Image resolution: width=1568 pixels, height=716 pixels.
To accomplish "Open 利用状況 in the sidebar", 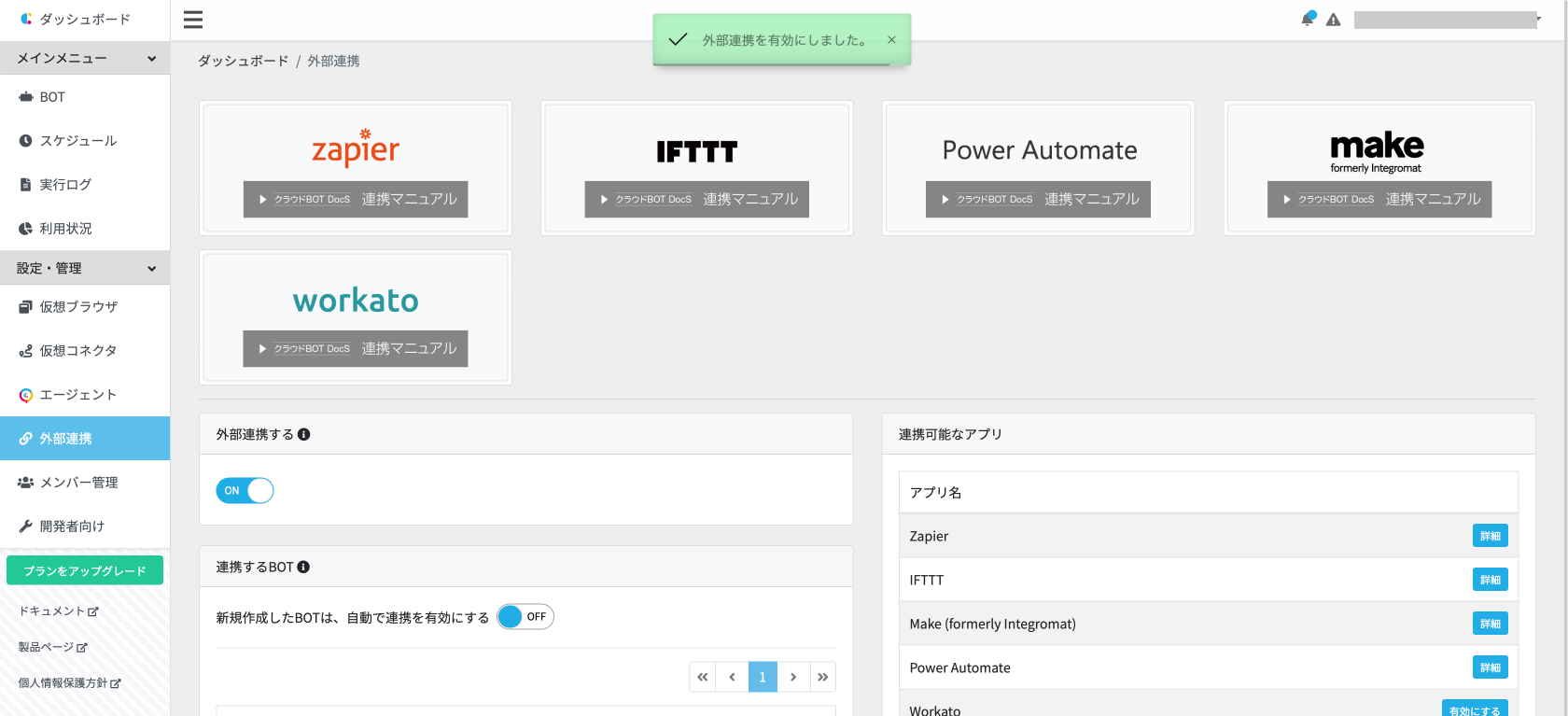I will point(85,229).
